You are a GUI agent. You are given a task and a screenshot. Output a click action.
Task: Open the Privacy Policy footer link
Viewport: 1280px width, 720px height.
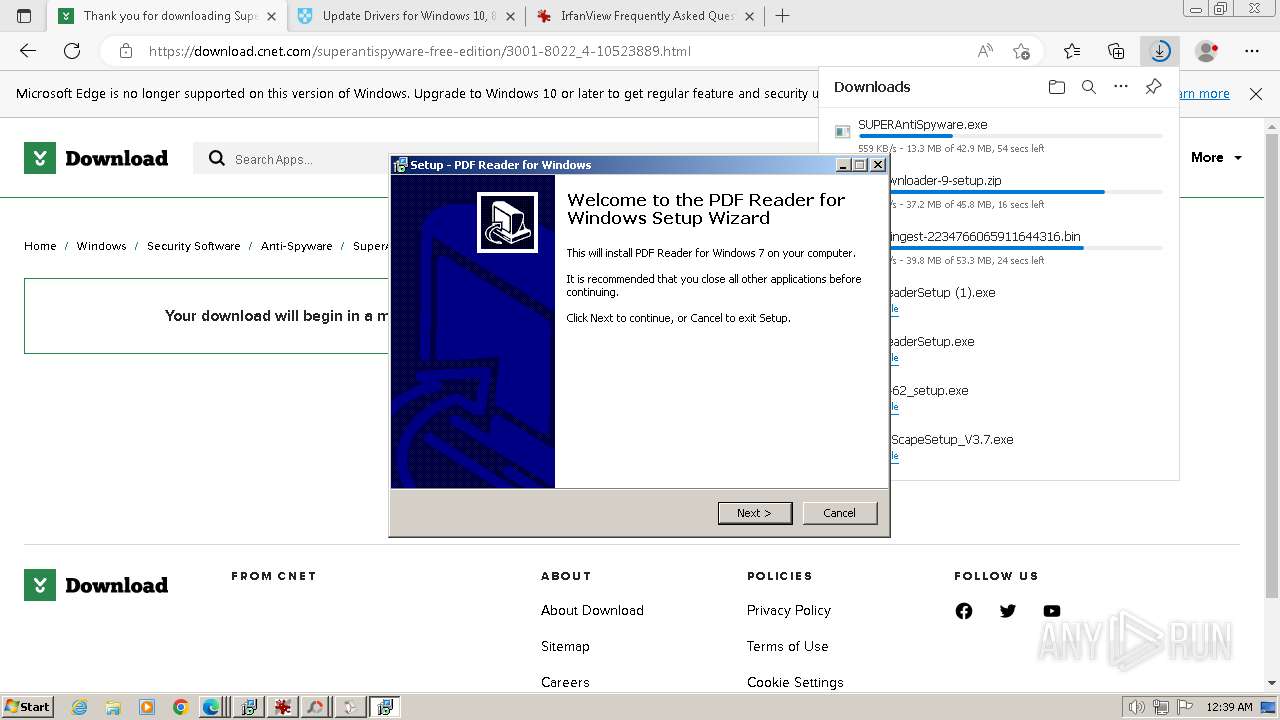click(788, 610)
